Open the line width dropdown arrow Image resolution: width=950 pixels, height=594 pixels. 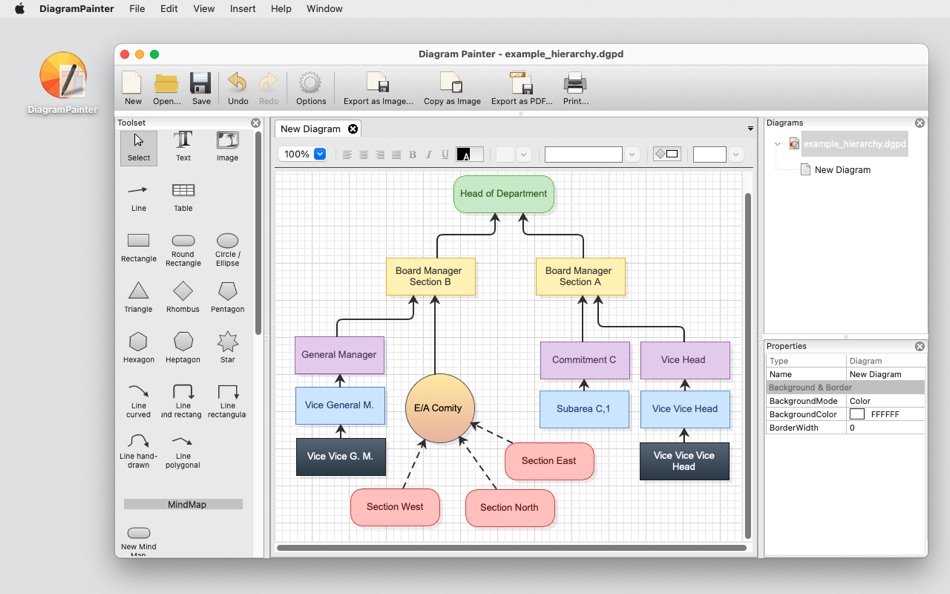pyautogui.click(x=736, y=155)
